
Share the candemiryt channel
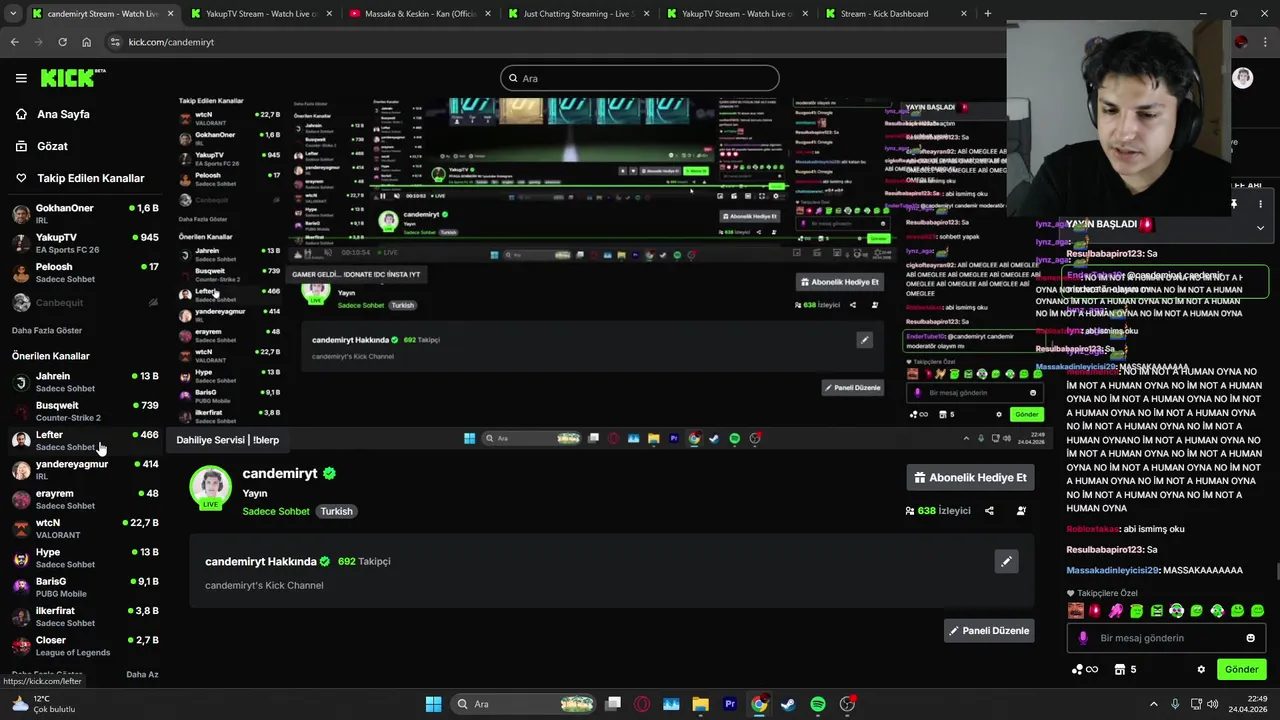pyautogui.click(x=989, y=511)
